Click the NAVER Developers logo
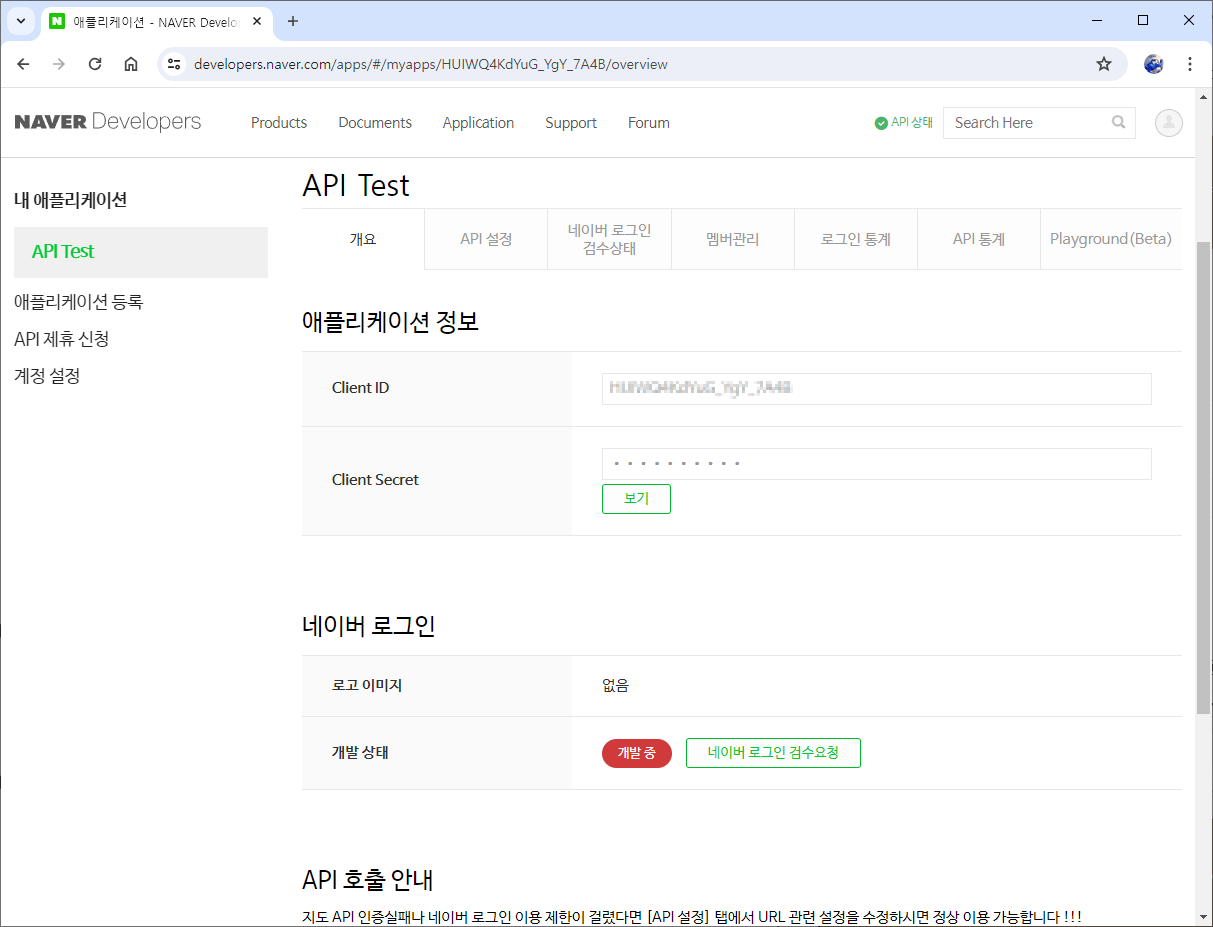This screenshot has width=1213, height=927. 108,122
